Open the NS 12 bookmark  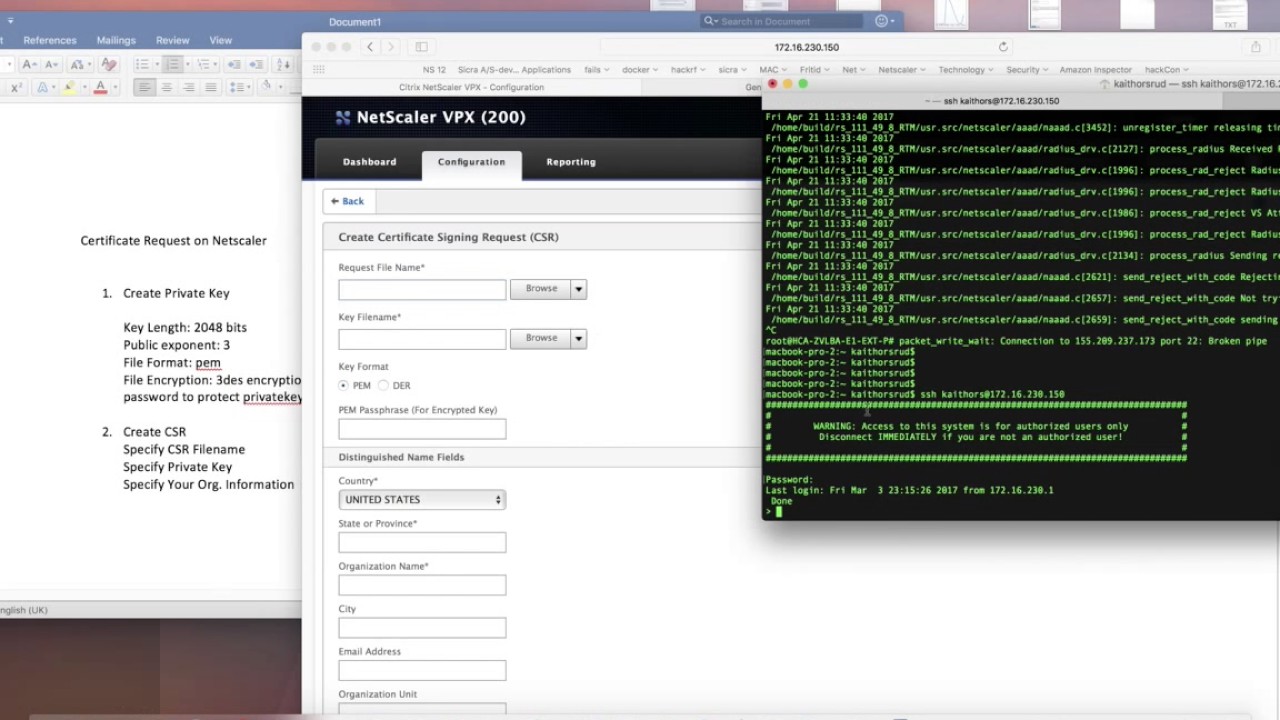point(434,70)
